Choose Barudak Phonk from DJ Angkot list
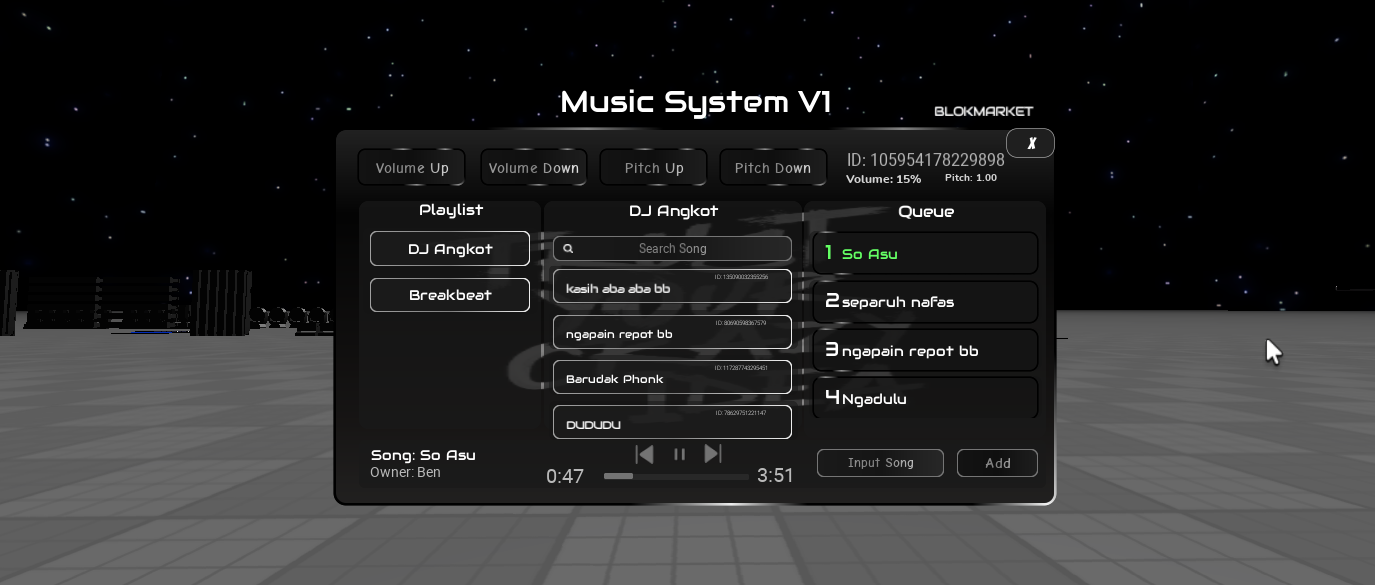 point(672,377)
